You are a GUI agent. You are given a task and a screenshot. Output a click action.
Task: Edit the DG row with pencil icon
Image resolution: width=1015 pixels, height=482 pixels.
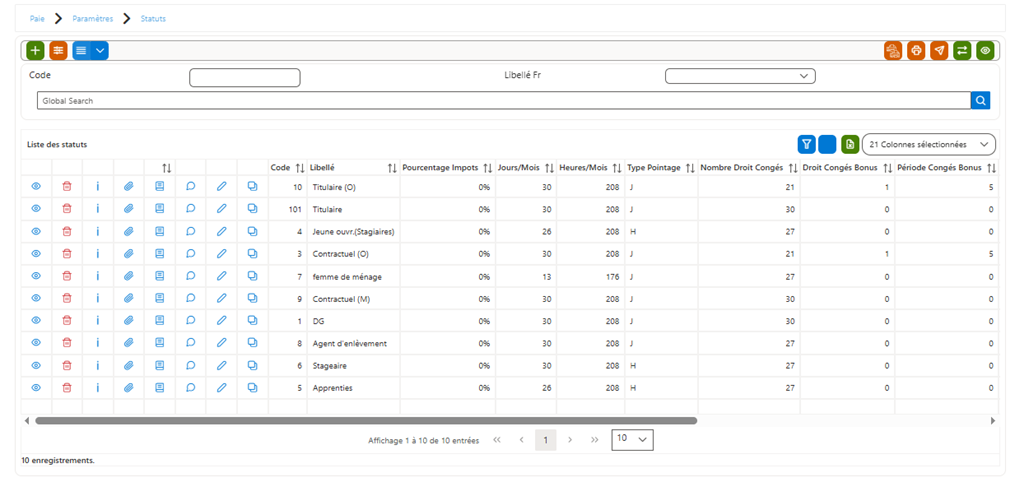pos(221,320)
